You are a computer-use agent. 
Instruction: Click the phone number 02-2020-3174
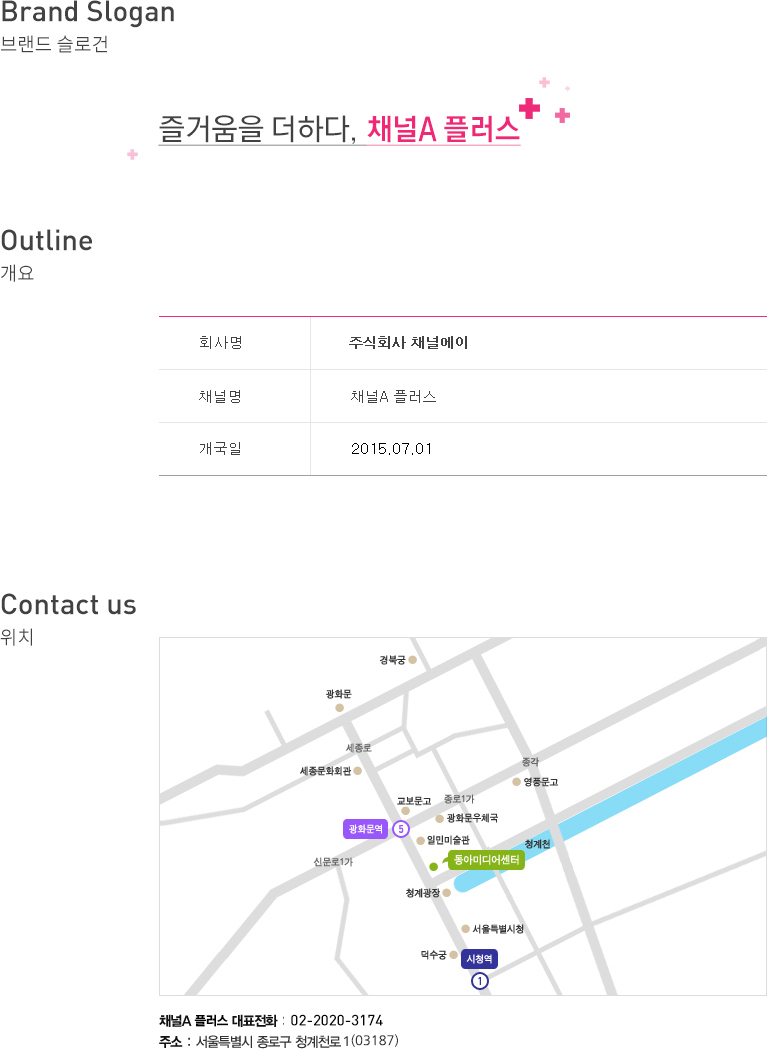coord(336,1021)
